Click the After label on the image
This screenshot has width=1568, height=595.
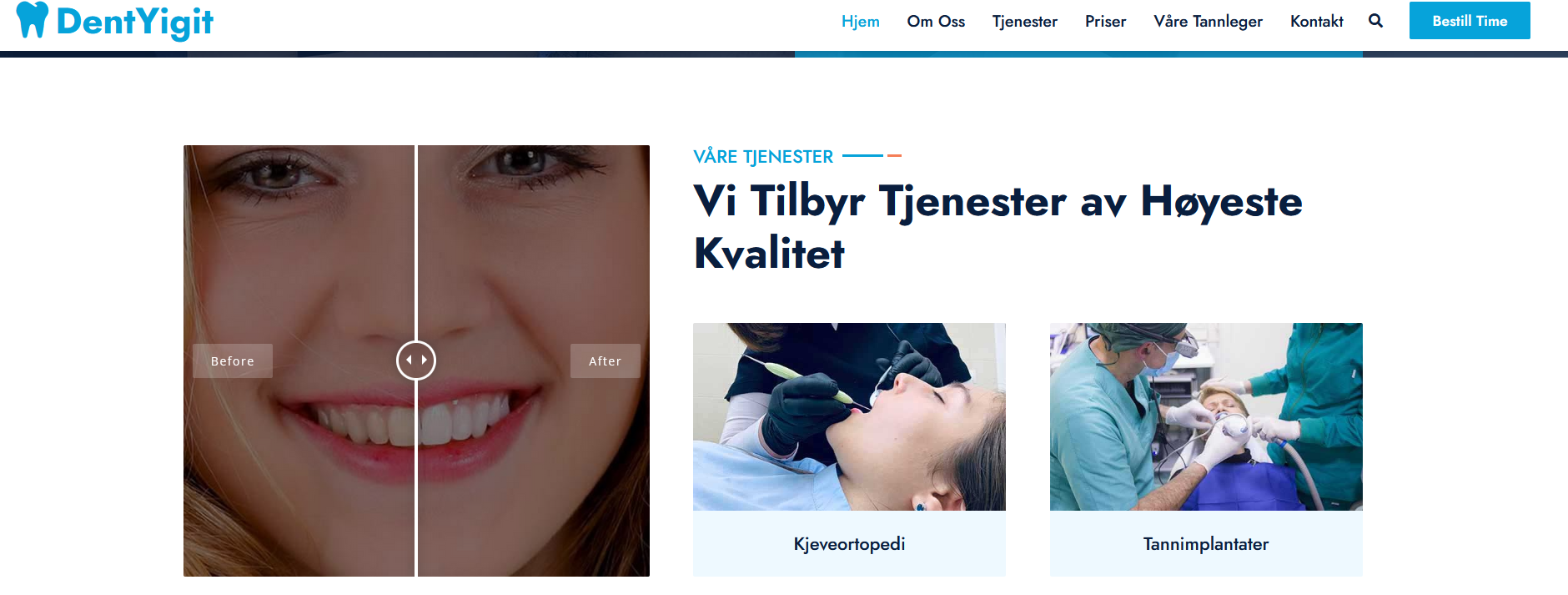pos(606,361)
